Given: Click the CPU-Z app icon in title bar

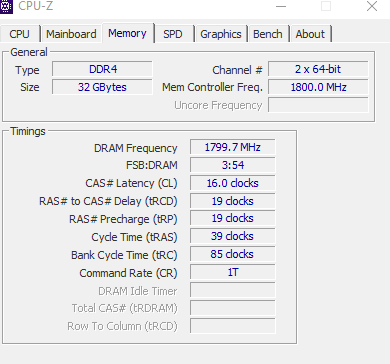Looking at the screenshot, I should (6, 6).
